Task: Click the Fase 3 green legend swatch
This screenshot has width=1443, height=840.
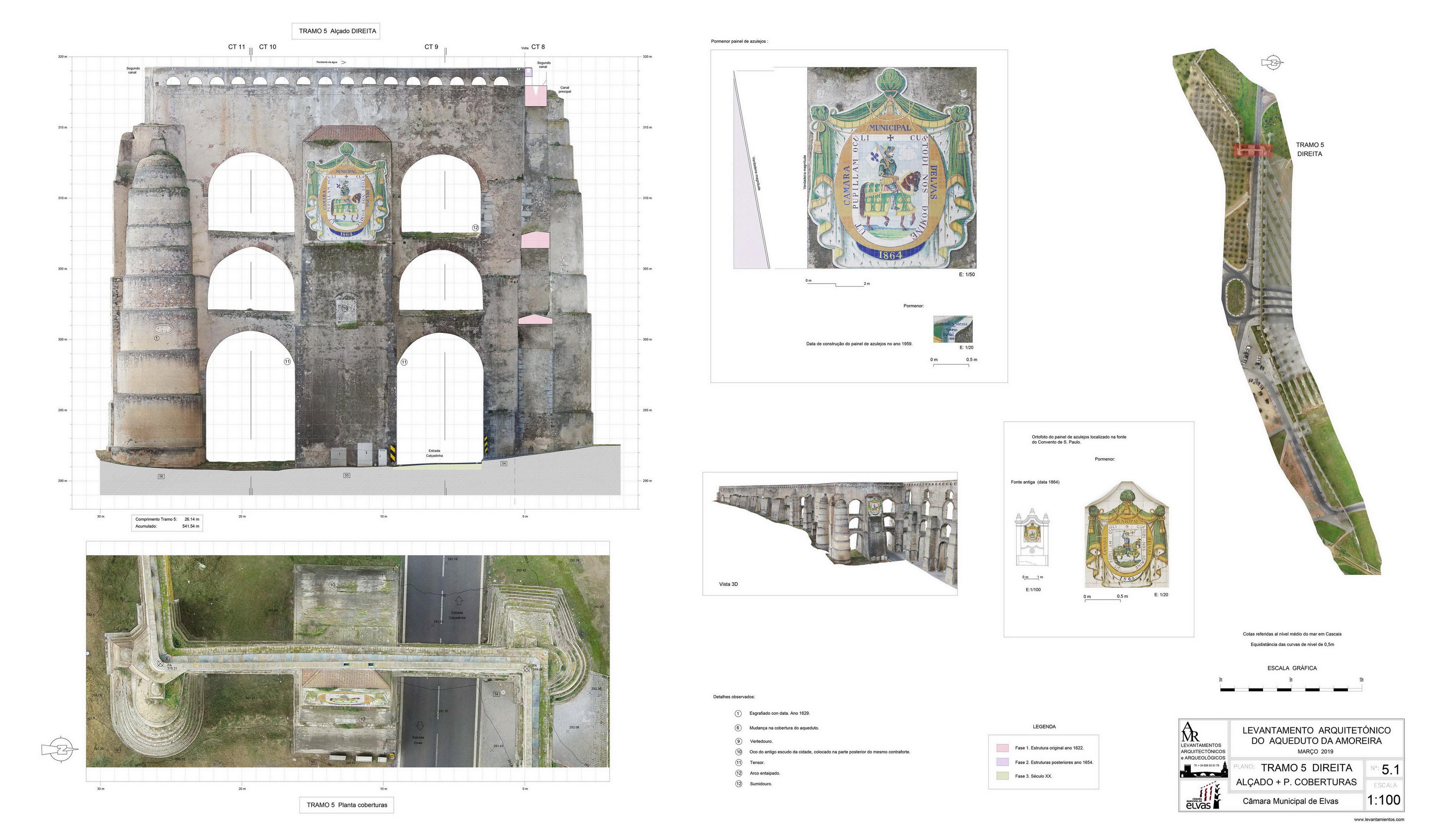Action: pyautogui.click(x=1002, y=776)
